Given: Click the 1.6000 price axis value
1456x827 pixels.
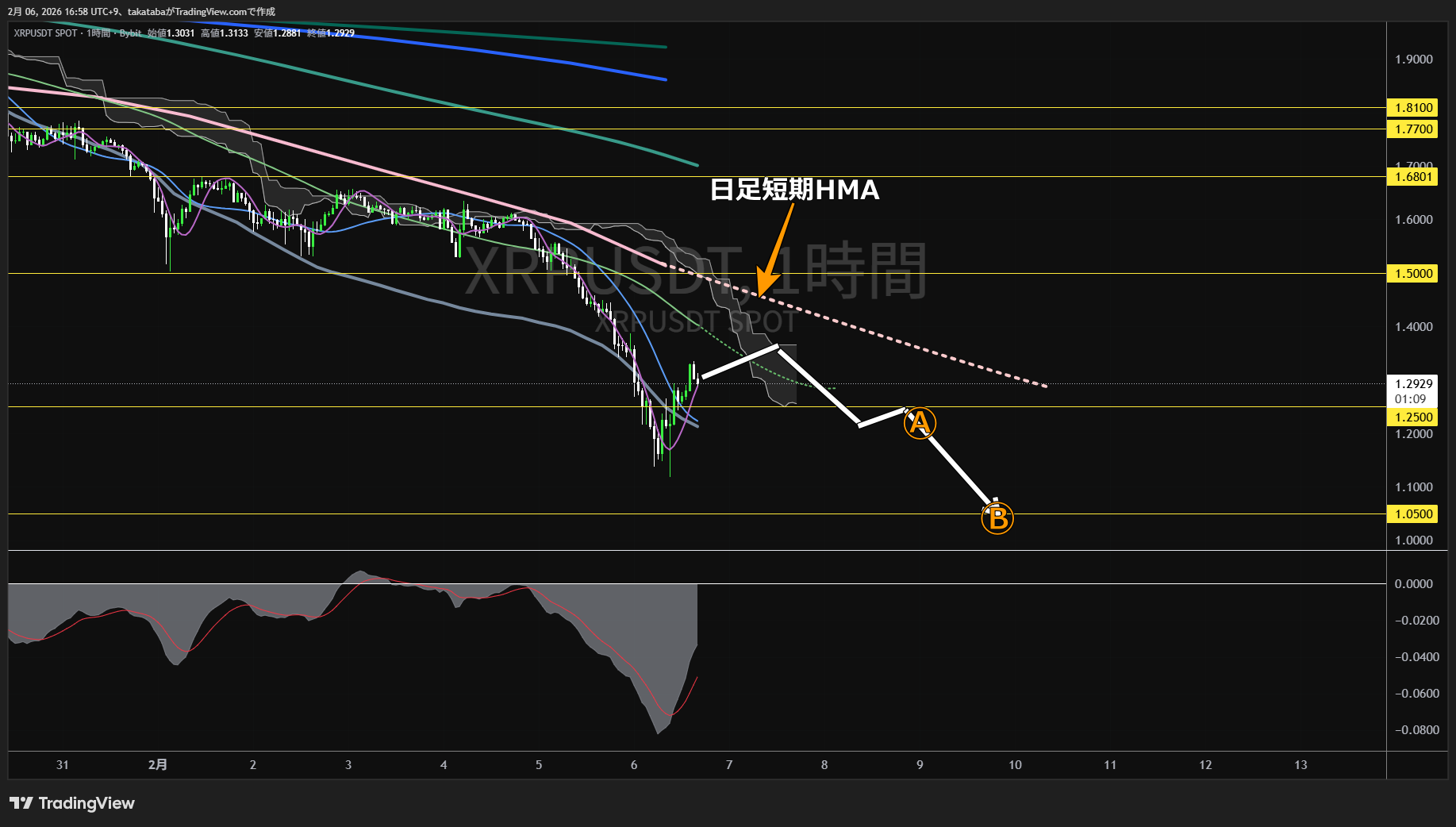Looking at the screenshot, I should [x=1414, y=220].
